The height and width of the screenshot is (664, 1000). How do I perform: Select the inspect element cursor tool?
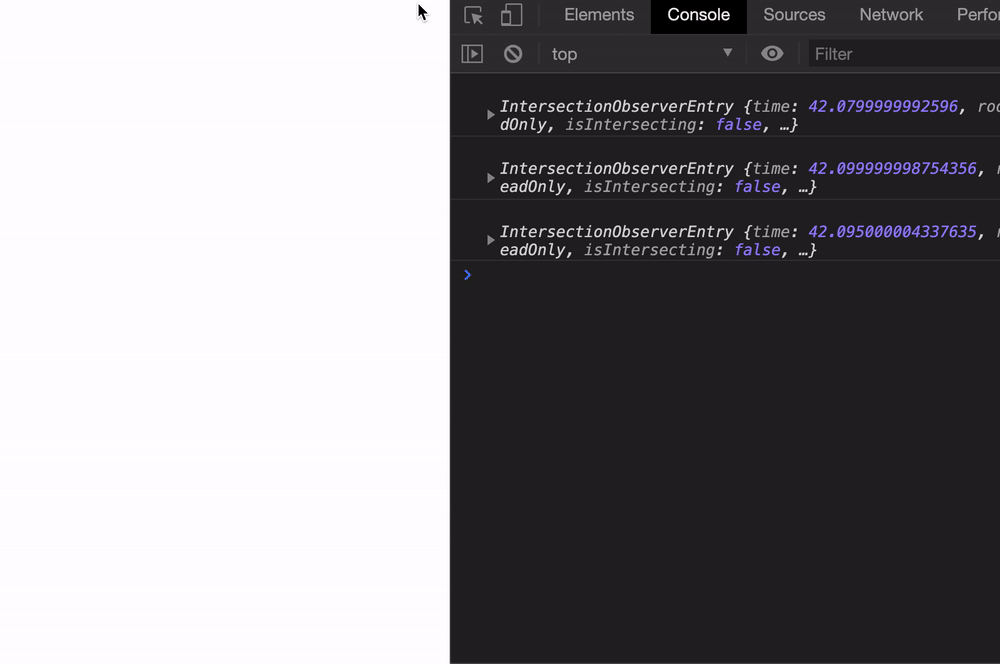(x=472, y=16)
